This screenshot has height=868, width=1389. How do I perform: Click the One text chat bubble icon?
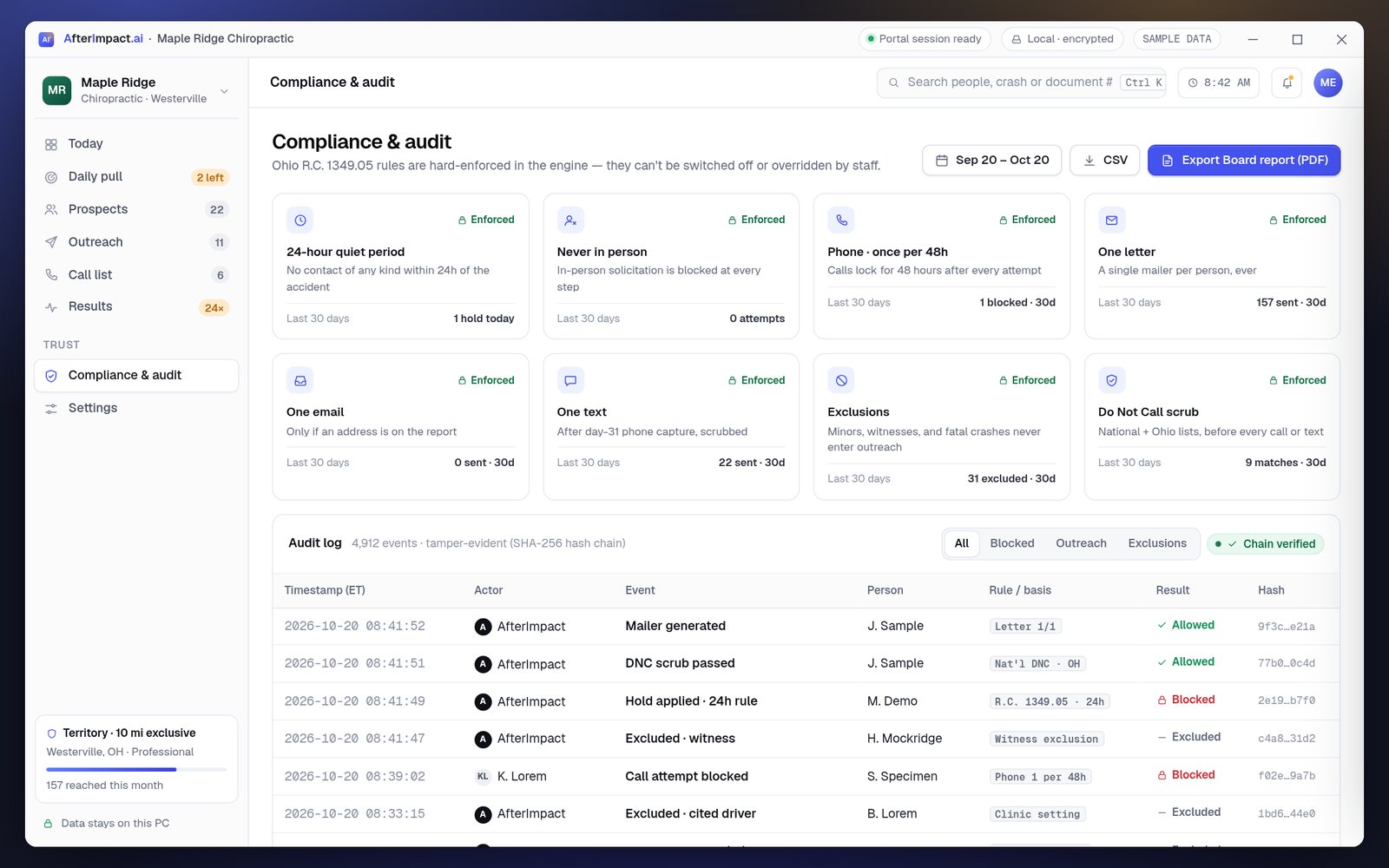(570, 380)
